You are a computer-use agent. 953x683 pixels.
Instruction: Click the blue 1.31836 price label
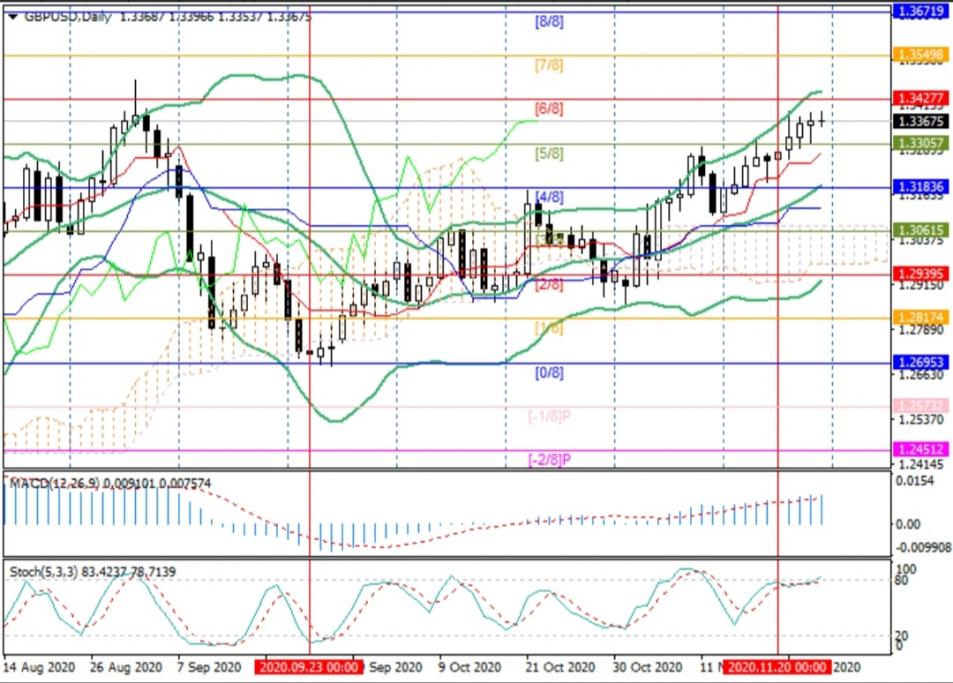coord(920,187)
